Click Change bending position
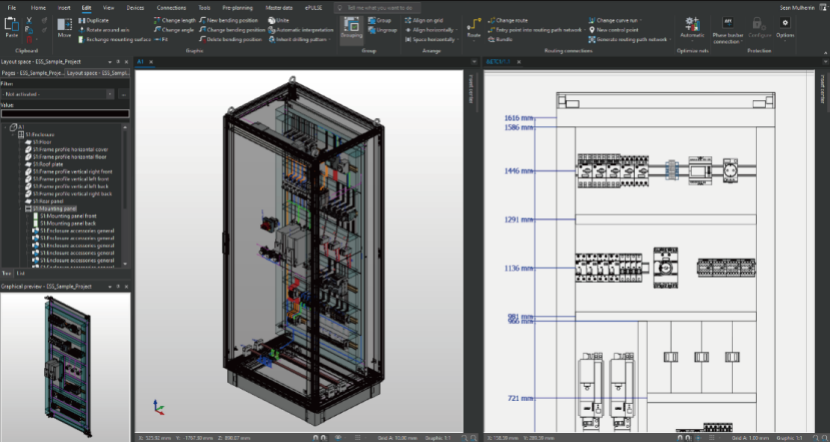This screenshot has height=443, width=830. click(232, 30)
